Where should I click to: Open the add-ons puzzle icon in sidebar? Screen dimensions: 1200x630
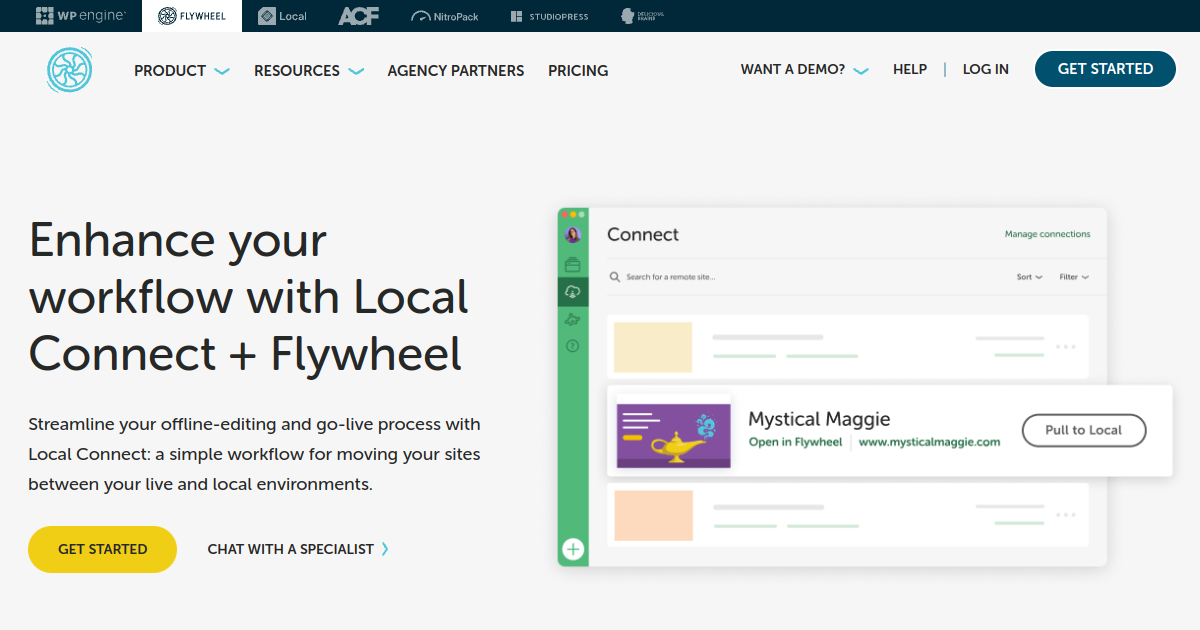coord(573,320)
